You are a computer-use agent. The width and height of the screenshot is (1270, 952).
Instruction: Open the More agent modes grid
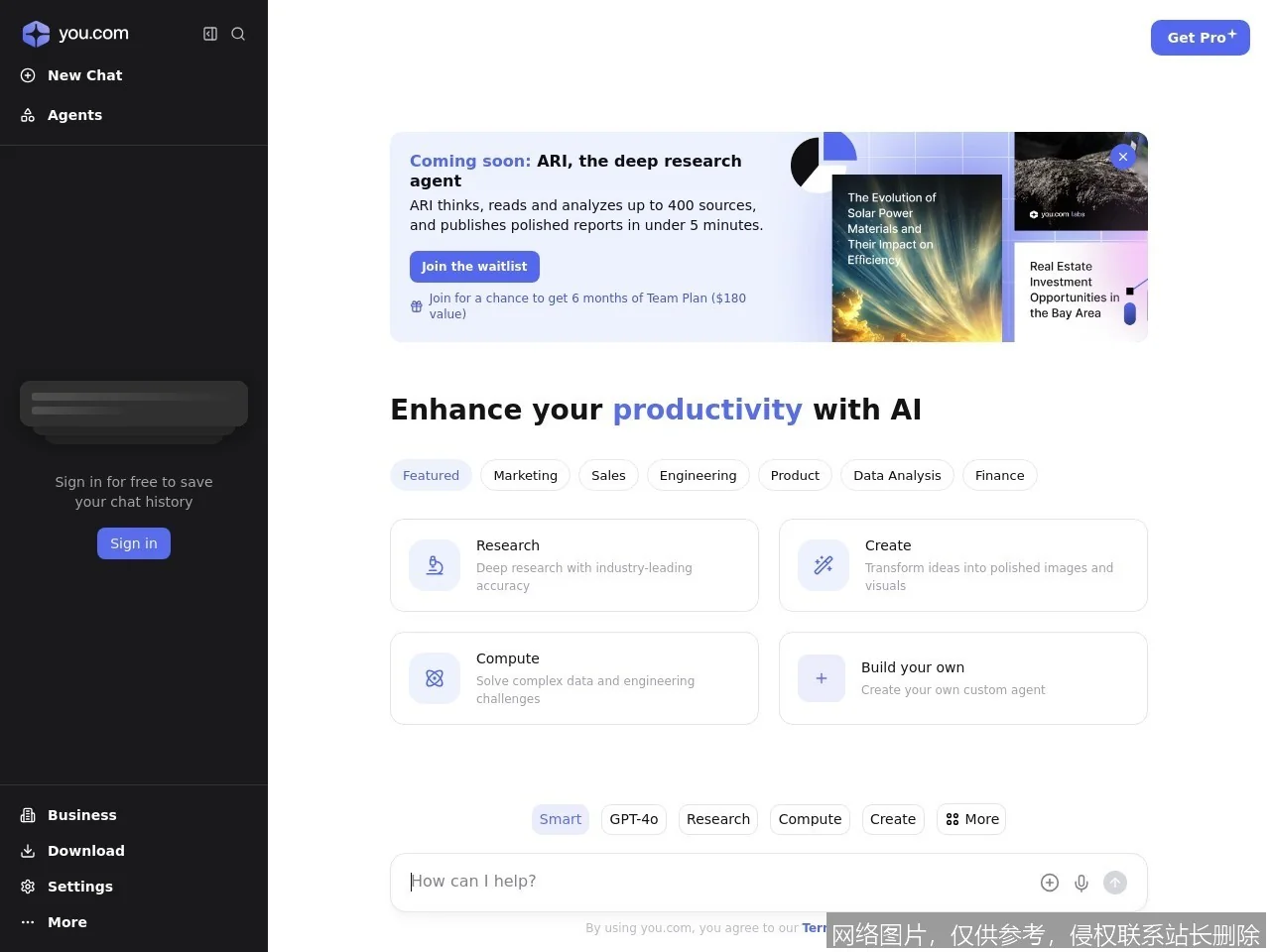coord(971,819)
